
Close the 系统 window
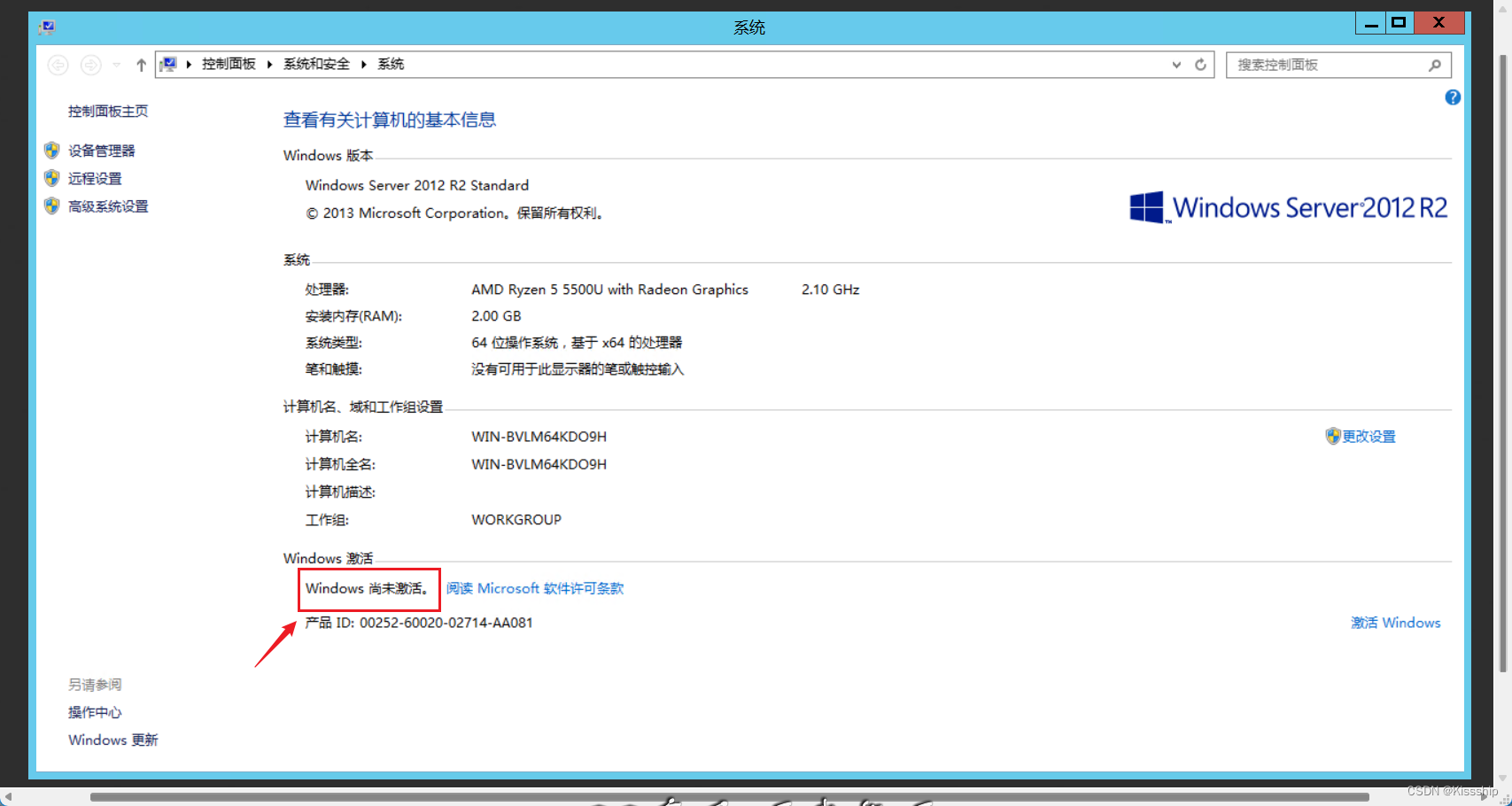coord(1439,23)
